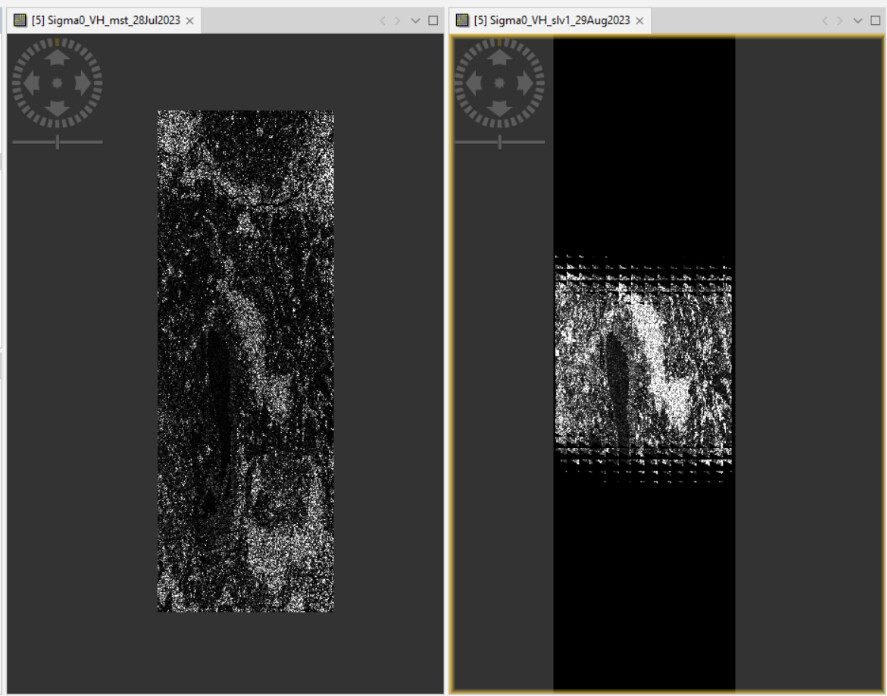
Task: Click the zoom slider in slv1 view
Action: 500,142
